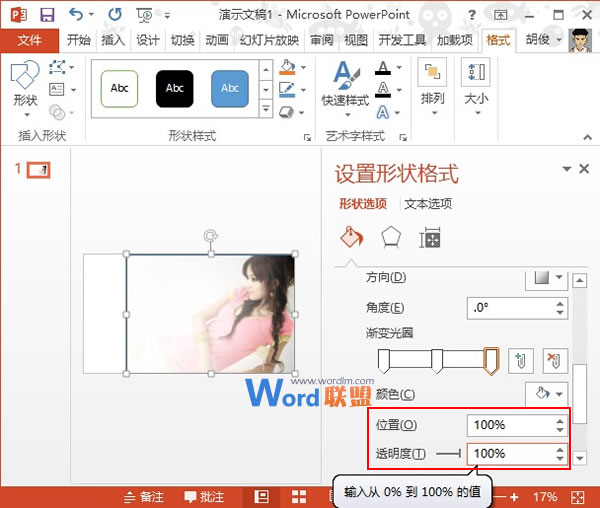Expand the shape styles gallery More arrow
The height and width of the screenshot is (508, 600).
(266, 110)
